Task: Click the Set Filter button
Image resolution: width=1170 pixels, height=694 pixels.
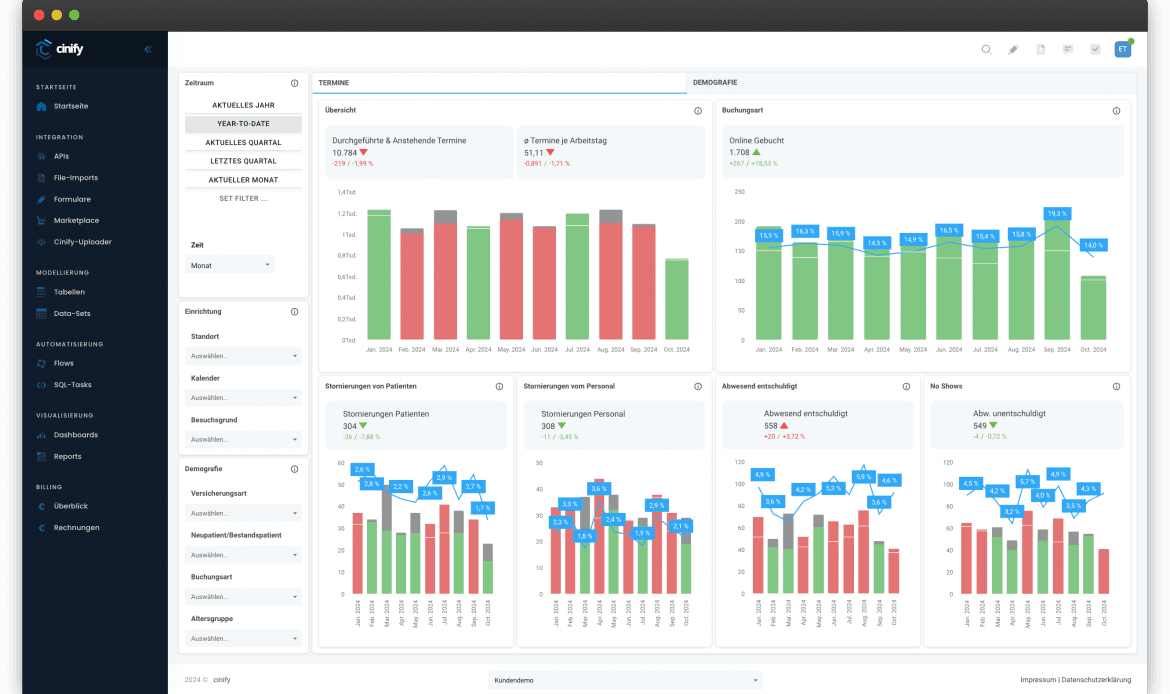Action: point(243,199)
